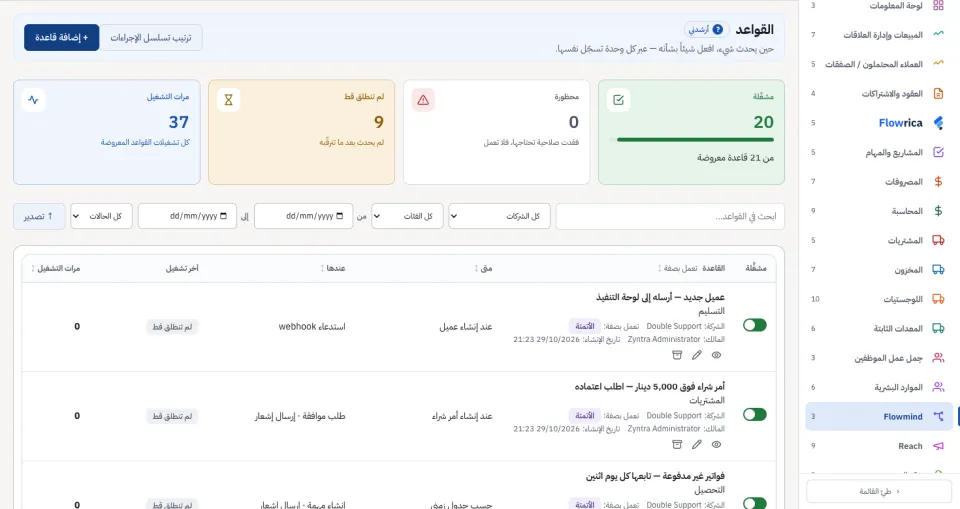Screen dimensions: 960x509
Task: Collapse the sidebar with طيّ القائمة
Action: click(x=879, y=491)
